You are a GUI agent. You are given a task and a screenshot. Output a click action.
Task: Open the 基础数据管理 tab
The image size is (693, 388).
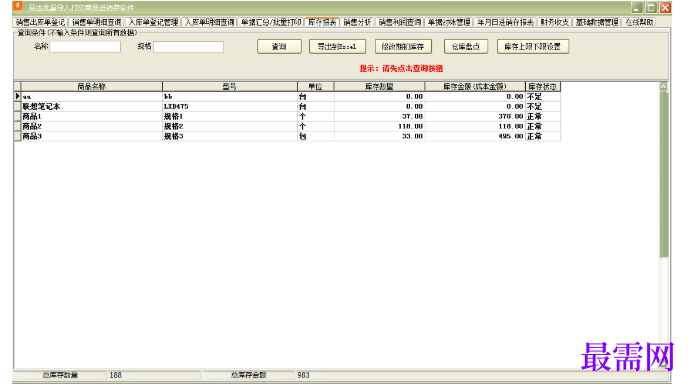pyautogui.click(x=597, y=22)
